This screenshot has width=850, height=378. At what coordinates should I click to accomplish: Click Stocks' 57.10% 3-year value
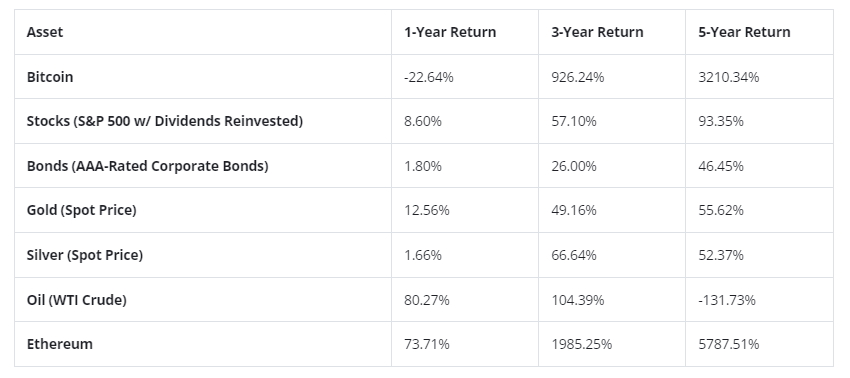pyautogui.click(x=574, y=121)
